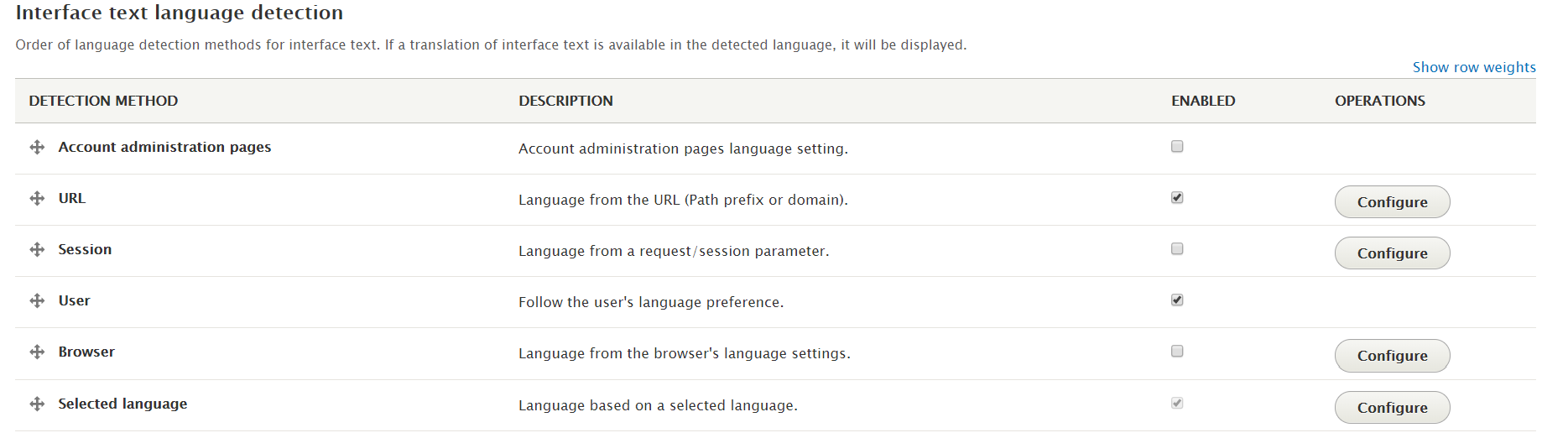This screenshot has width=1568, height=438.
Task: Disable the User detection checkbox
Action: [x=1177, y=300]
